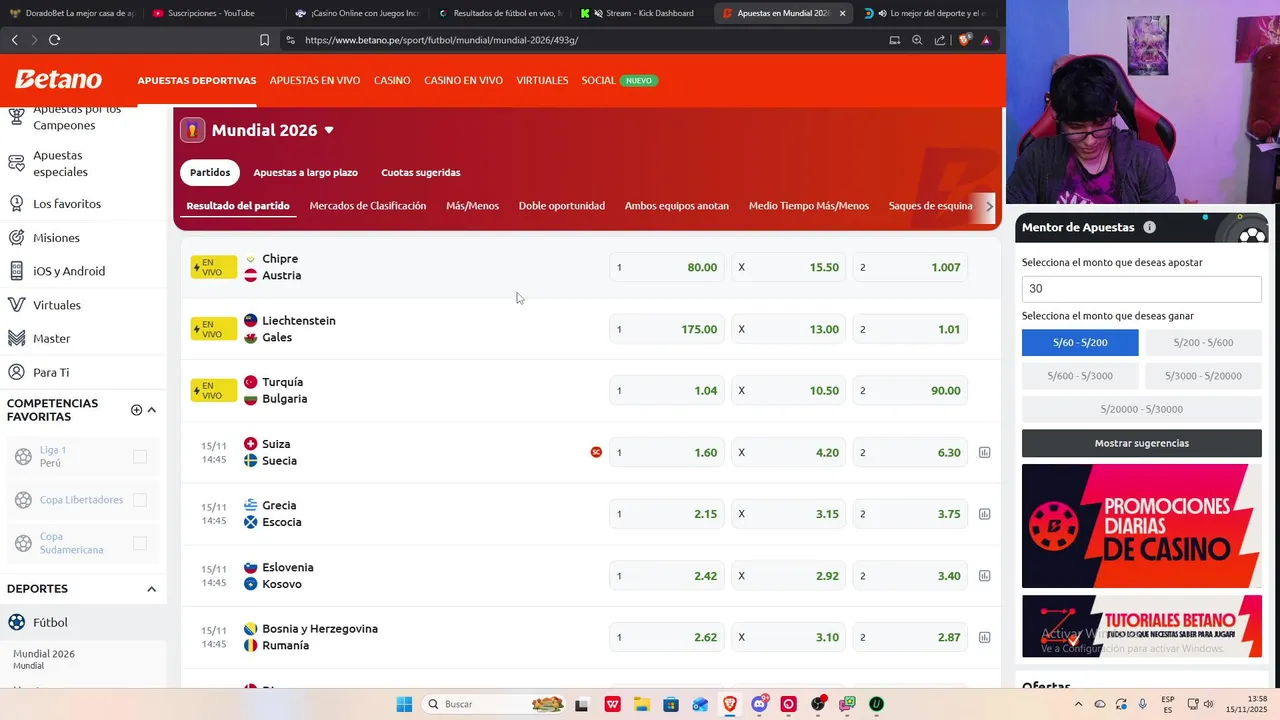
Task: Click the share icon in the address bar
Action: pyautogui.click(x=940, y=40)
